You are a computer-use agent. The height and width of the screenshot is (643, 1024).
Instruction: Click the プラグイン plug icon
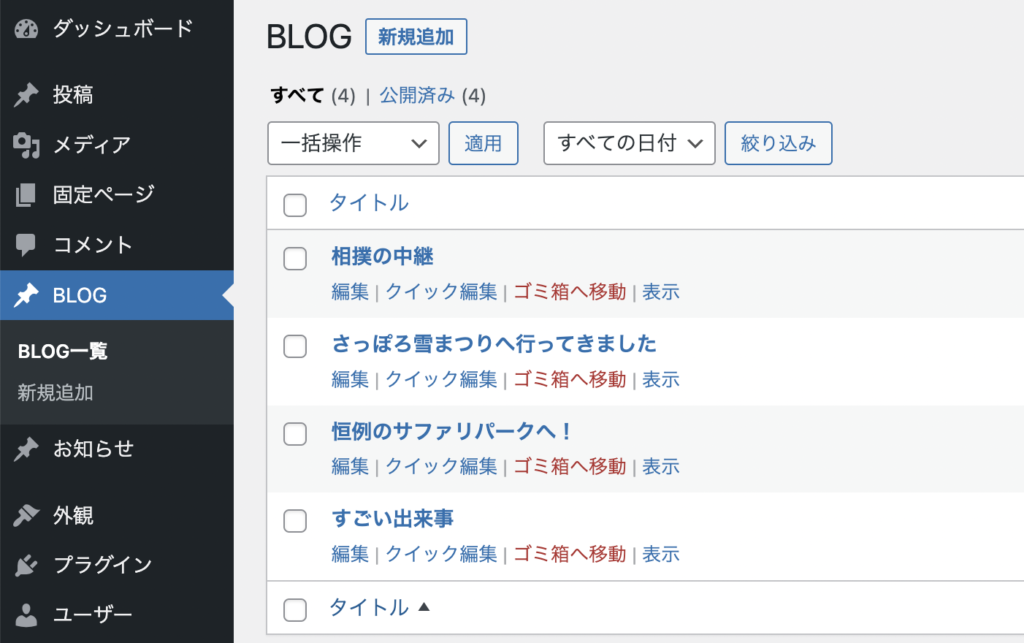click(x=26, y=565)
